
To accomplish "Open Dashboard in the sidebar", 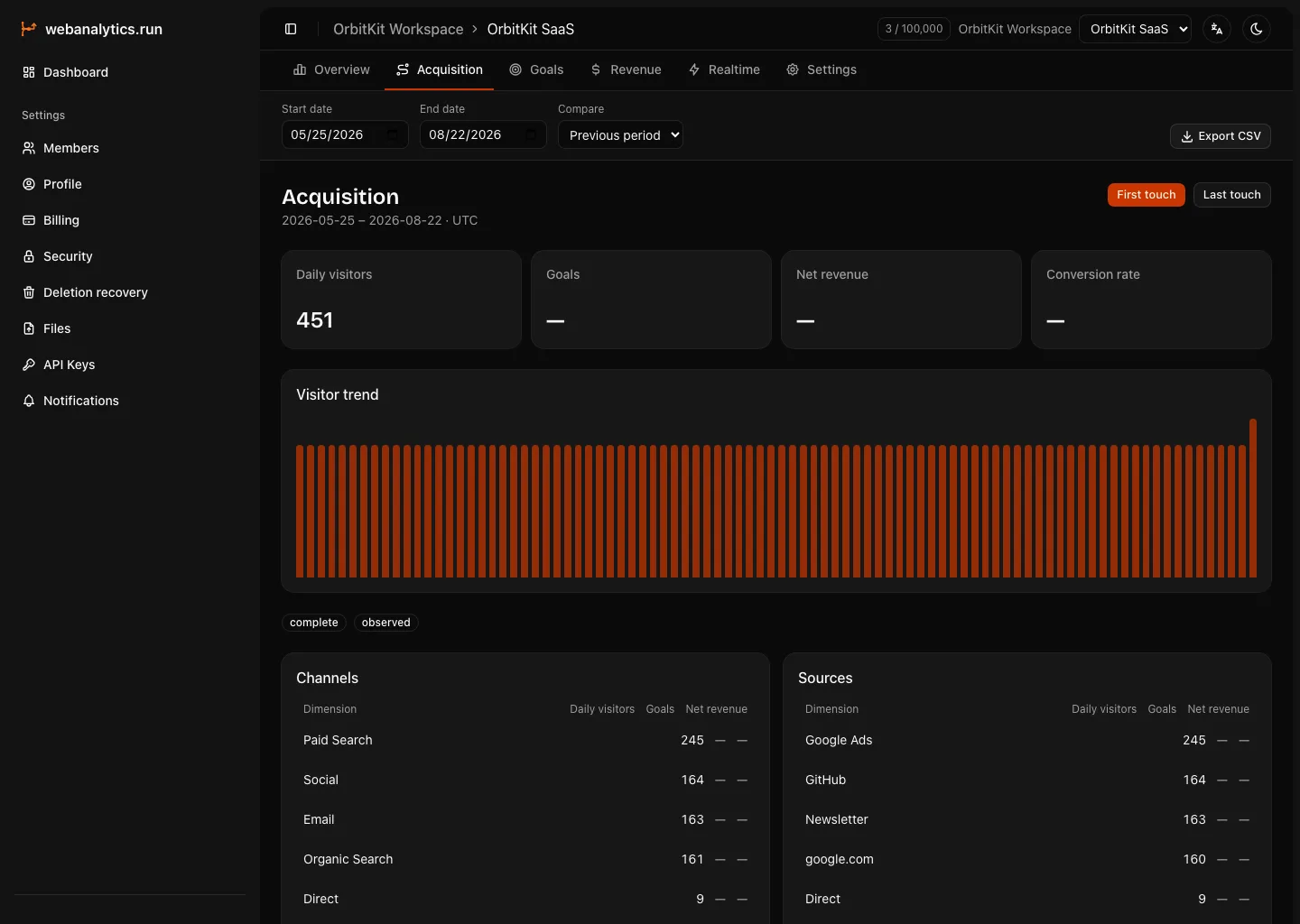I will point(130,72).
